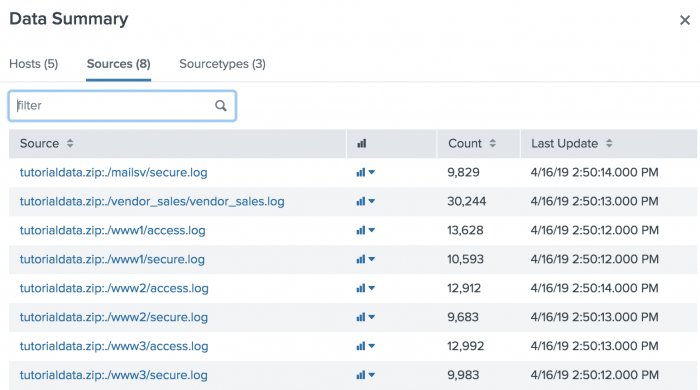This screenshot has height=390, width=700.
Task: Open the vendor_sales/vendor_sales.log source link
Action: click(x=152, y=201)
